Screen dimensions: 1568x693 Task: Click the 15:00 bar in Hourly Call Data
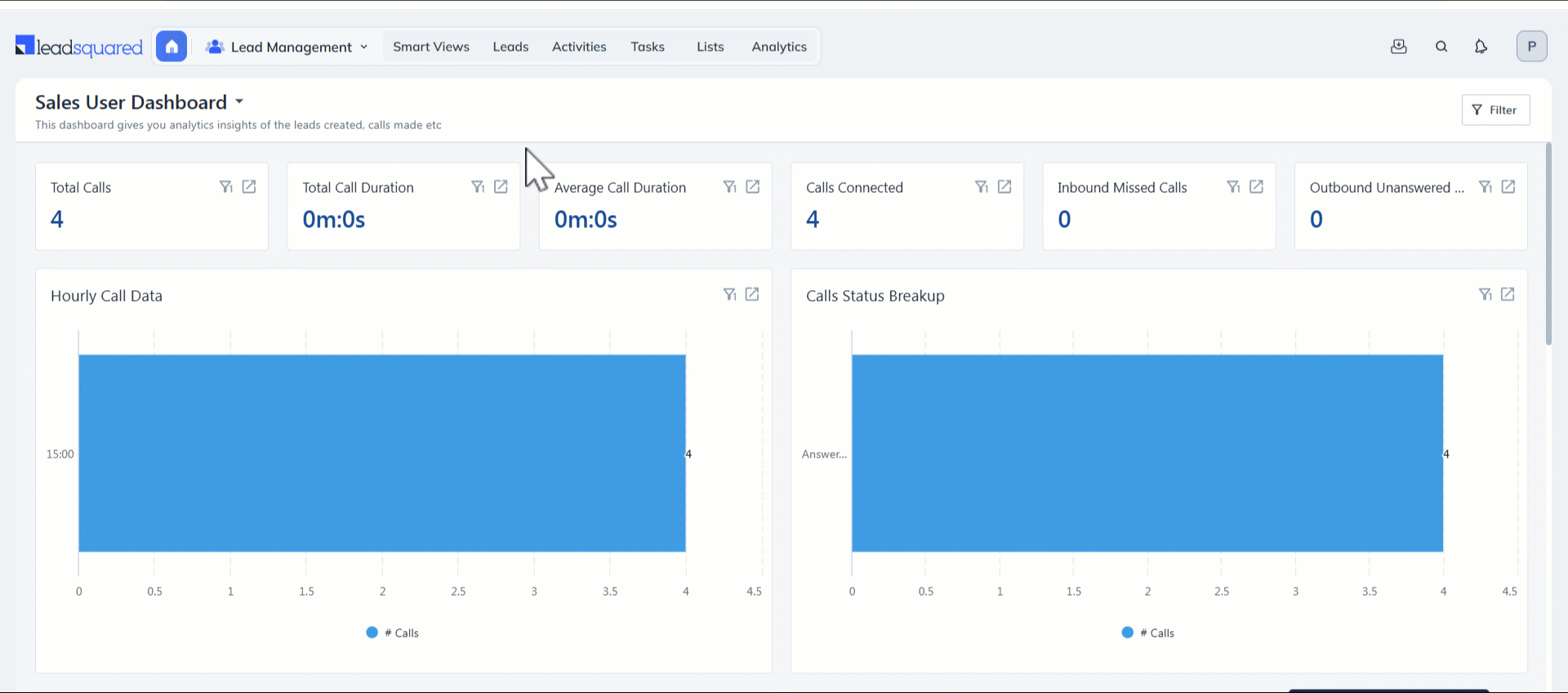pyautogui.click(x=382, y=454)
